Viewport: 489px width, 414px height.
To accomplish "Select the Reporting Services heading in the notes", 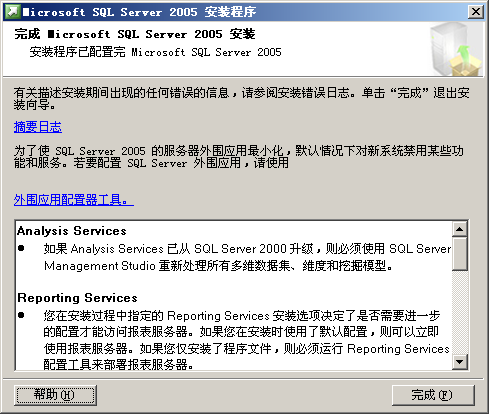I will [77, 298].
